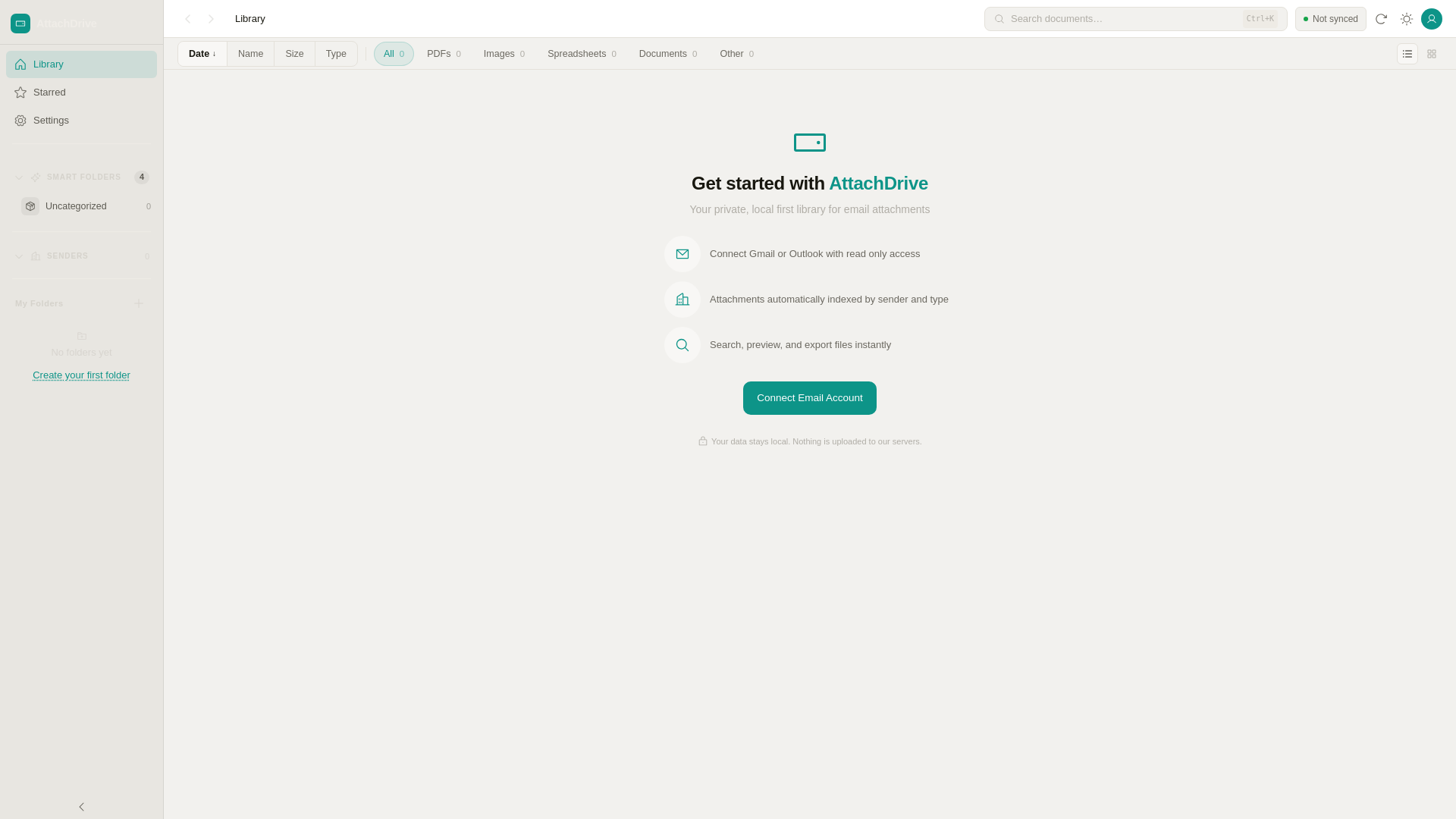
Task: Go forward with the right arrow
Action: pos(211,19)
